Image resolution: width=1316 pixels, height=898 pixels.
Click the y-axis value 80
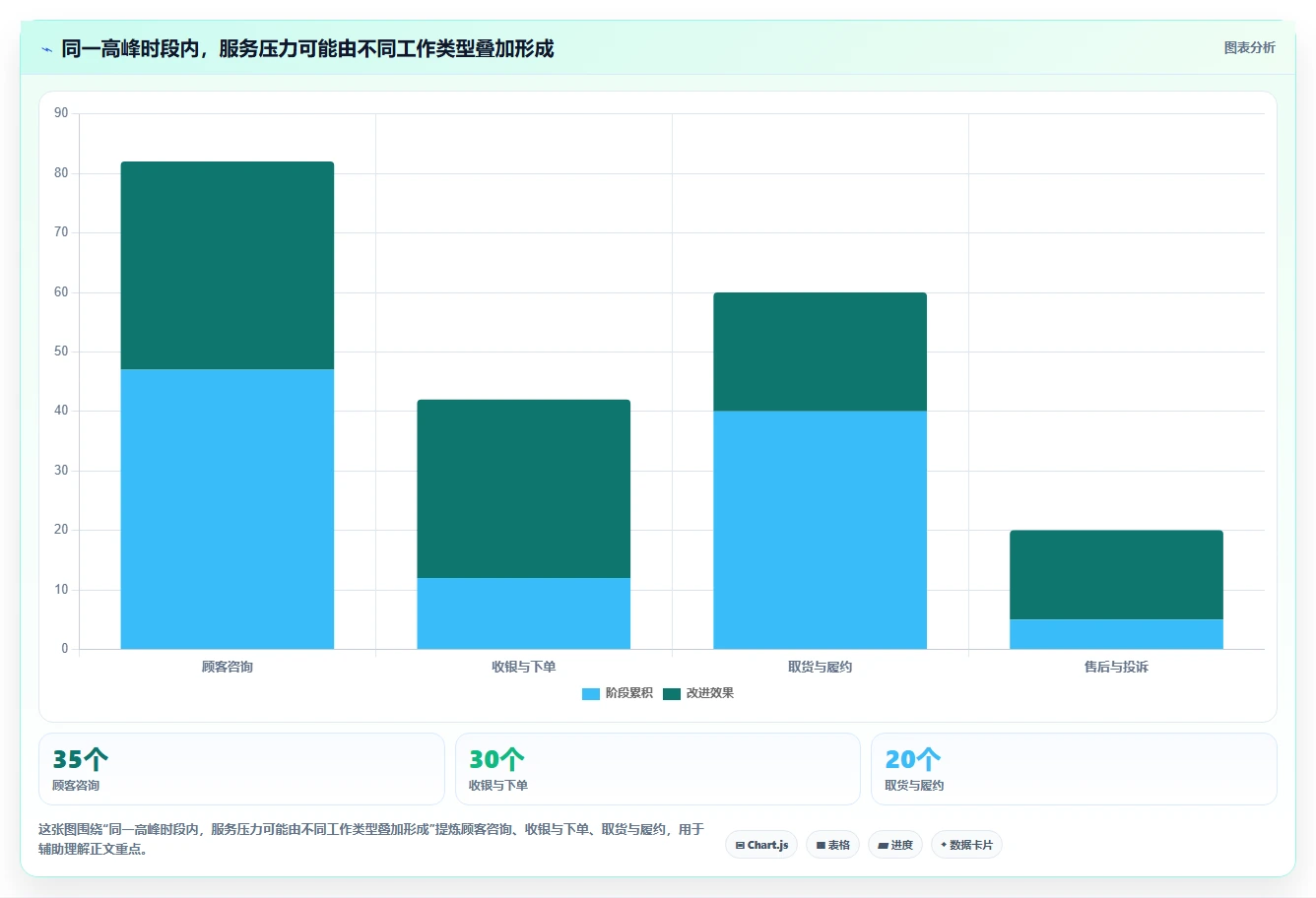pos(61,173)
